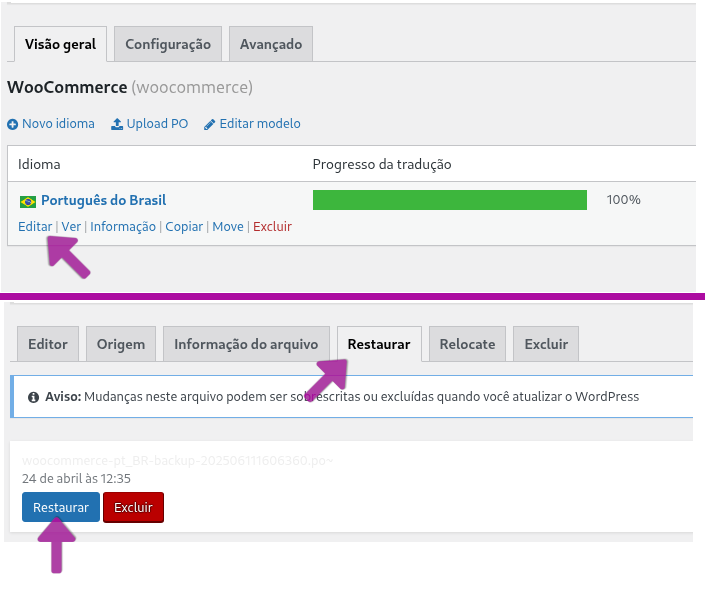Screen dimensions: 705x594
Task: Switch to the Editor tab
Action: 48,344
